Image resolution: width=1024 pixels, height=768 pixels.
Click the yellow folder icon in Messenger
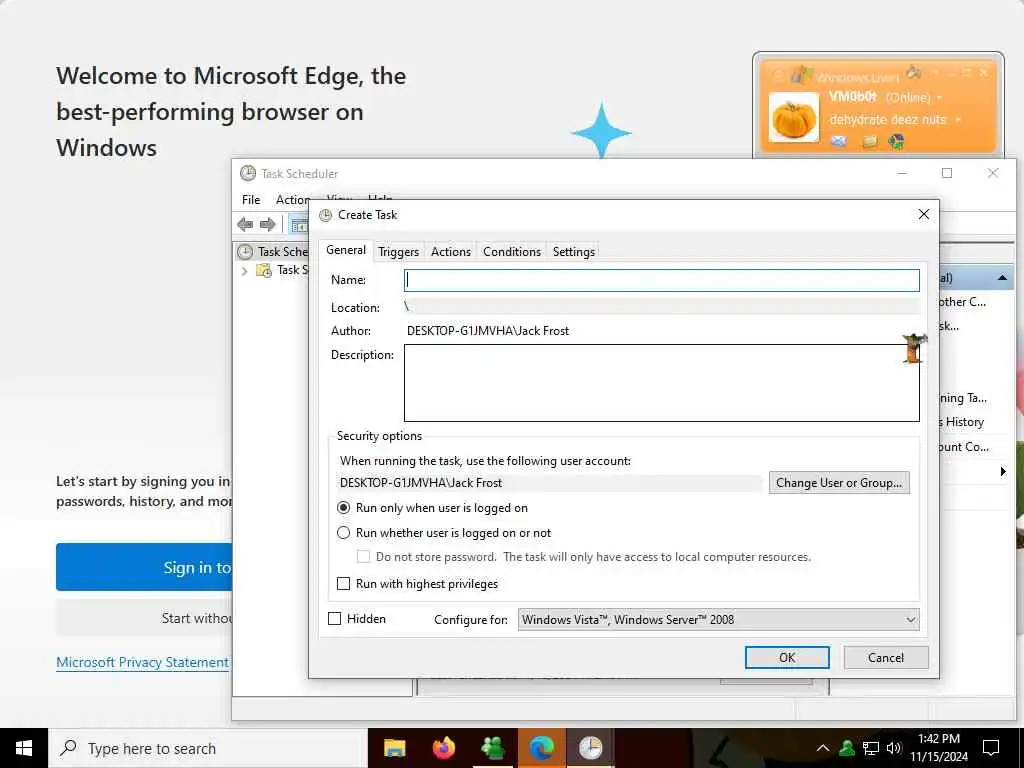click(869, 141)
